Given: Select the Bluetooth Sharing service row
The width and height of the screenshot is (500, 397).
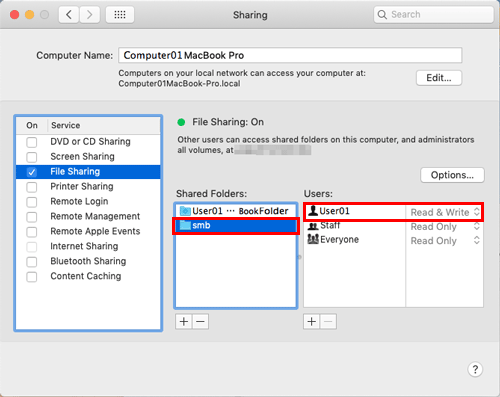Looking at the screenshot, I should (88, 261).
